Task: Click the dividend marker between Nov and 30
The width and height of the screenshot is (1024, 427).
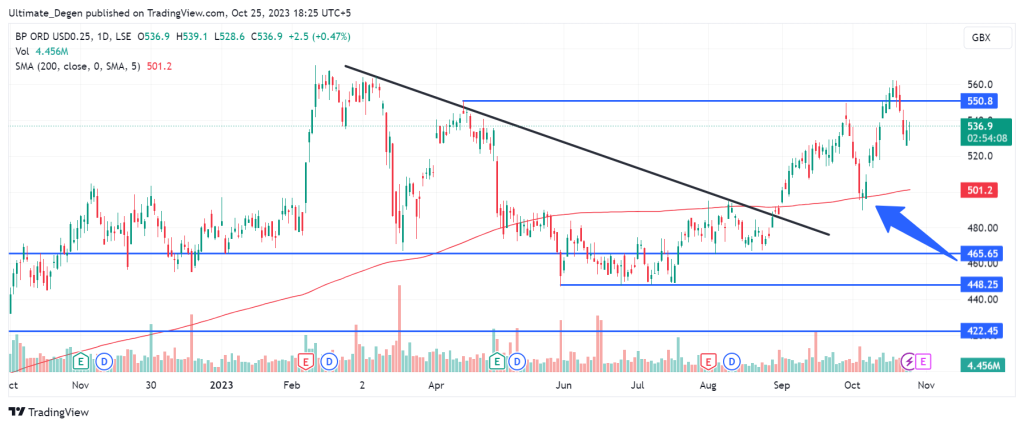Action: (x=103, y=360)
